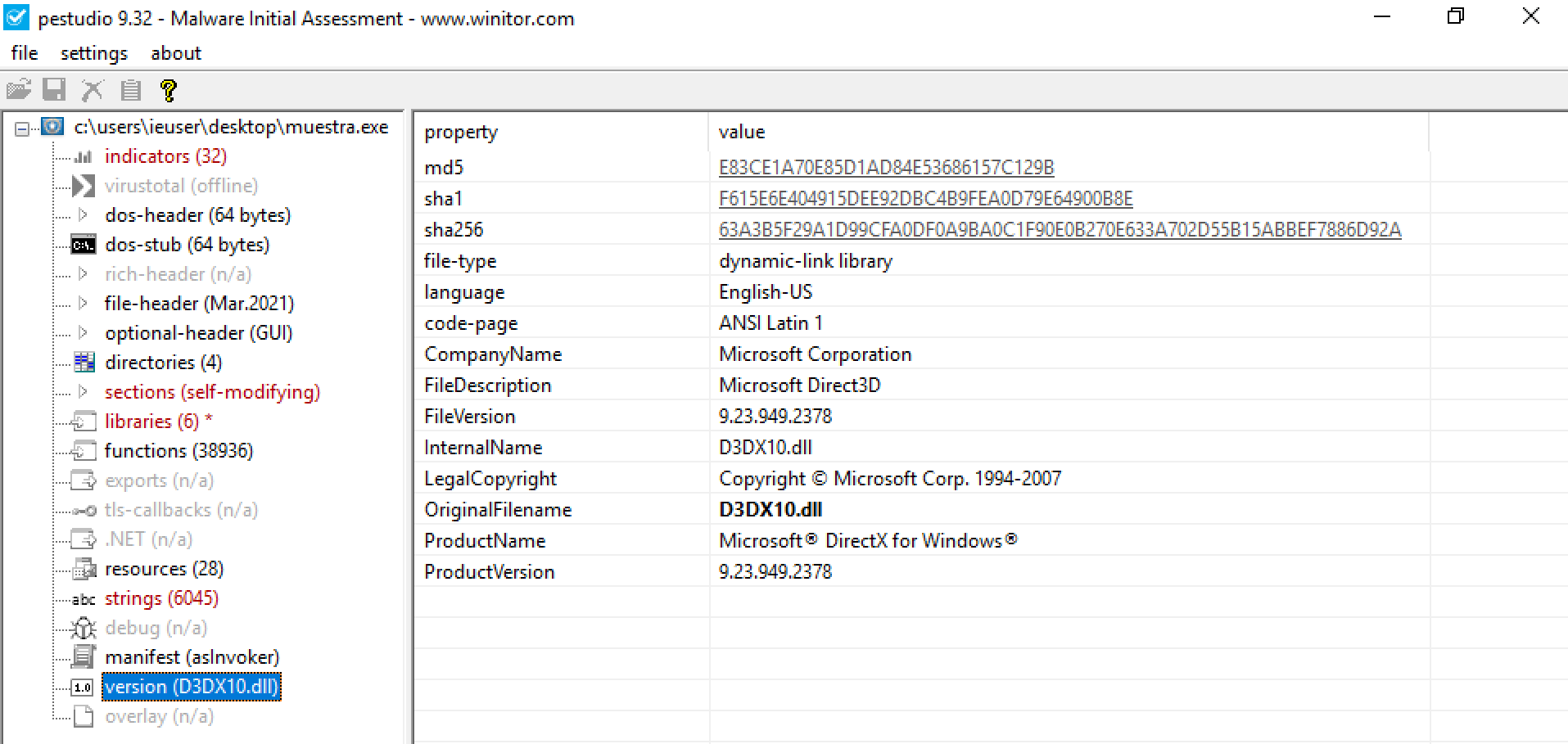Click the virustotal arrow icon

pos(83,186)
